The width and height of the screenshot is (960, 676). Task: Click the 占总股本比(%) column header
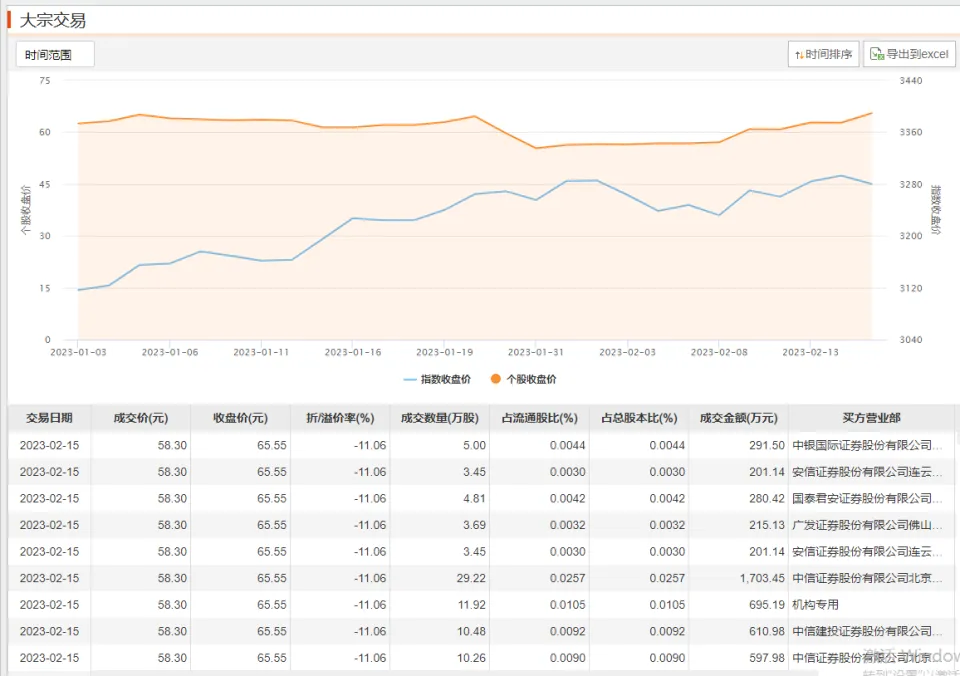coord(639,418)
